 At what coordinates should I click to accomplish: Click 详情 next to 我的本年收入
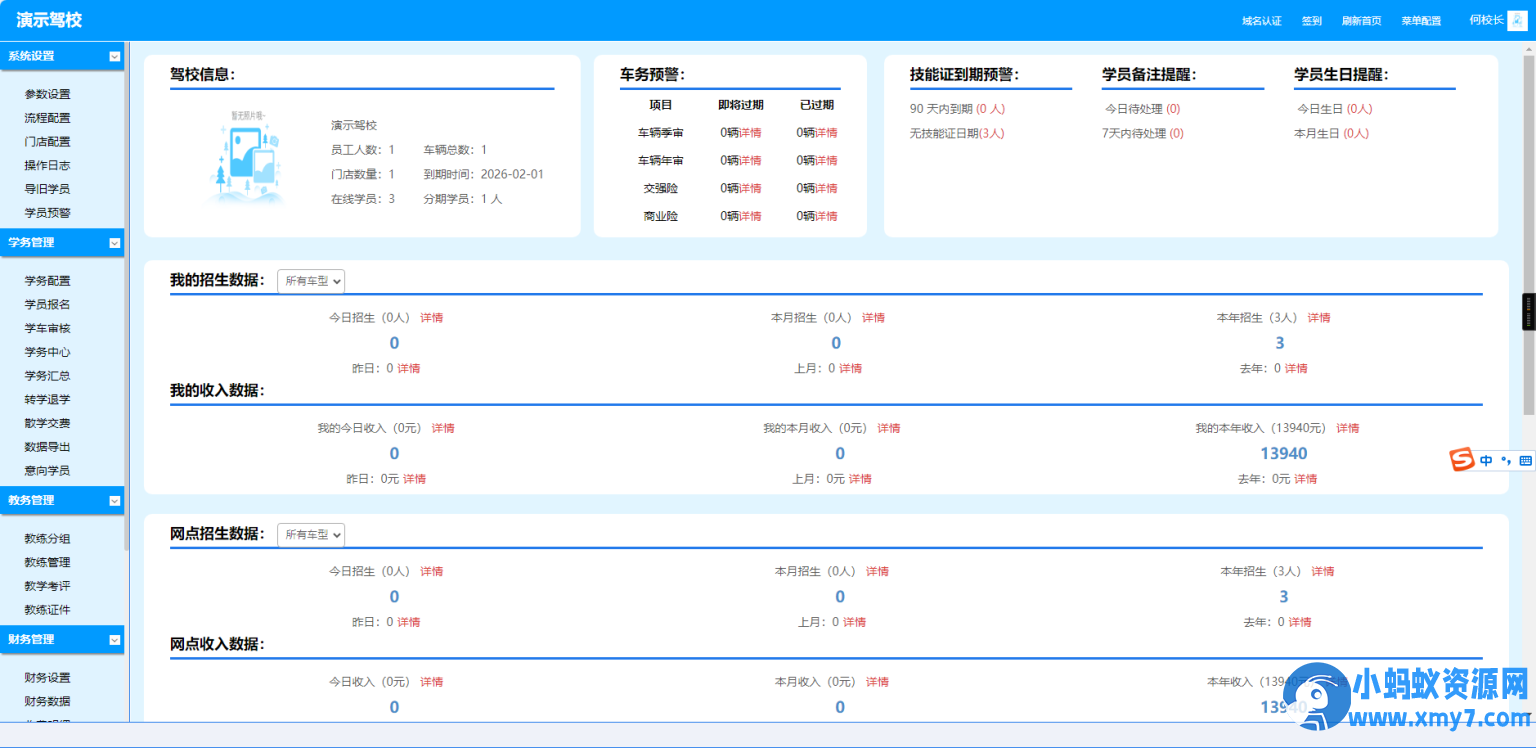pos(1346,427)
